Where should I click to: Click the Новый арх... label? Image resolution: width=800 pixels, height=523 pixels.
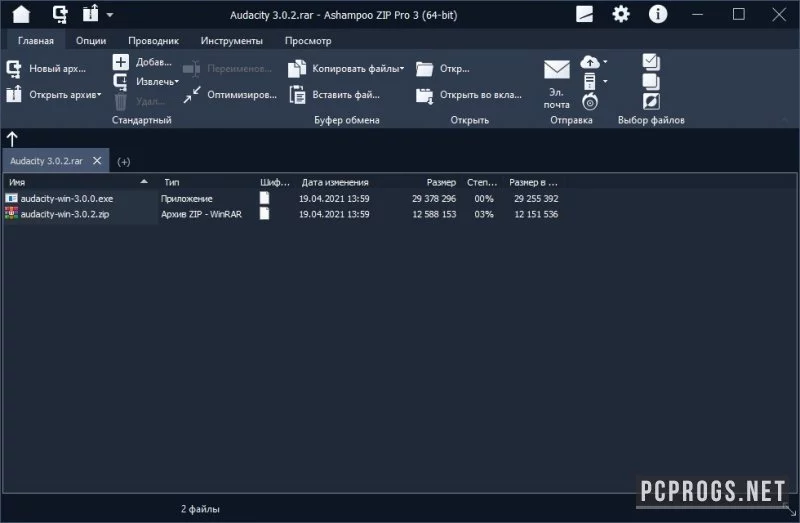point(58,69)
